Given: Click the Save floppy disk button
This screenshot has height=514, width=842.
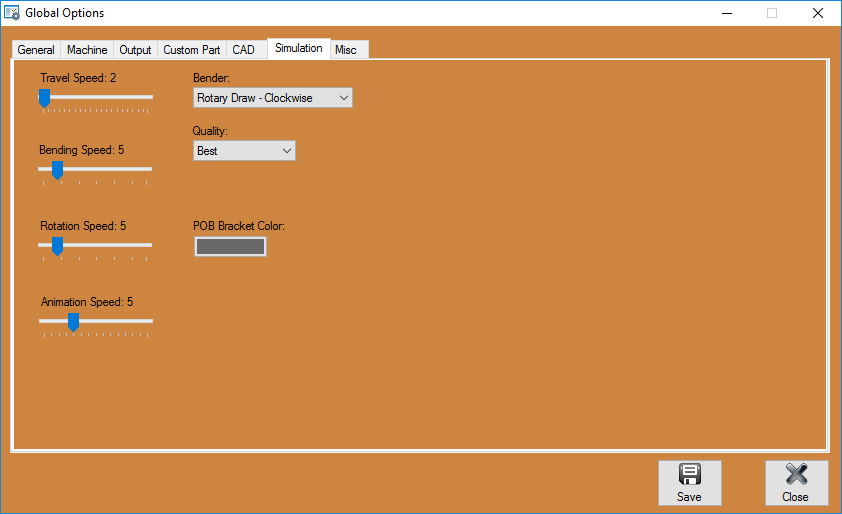Looking at the screenshot, I should (689, 482).
